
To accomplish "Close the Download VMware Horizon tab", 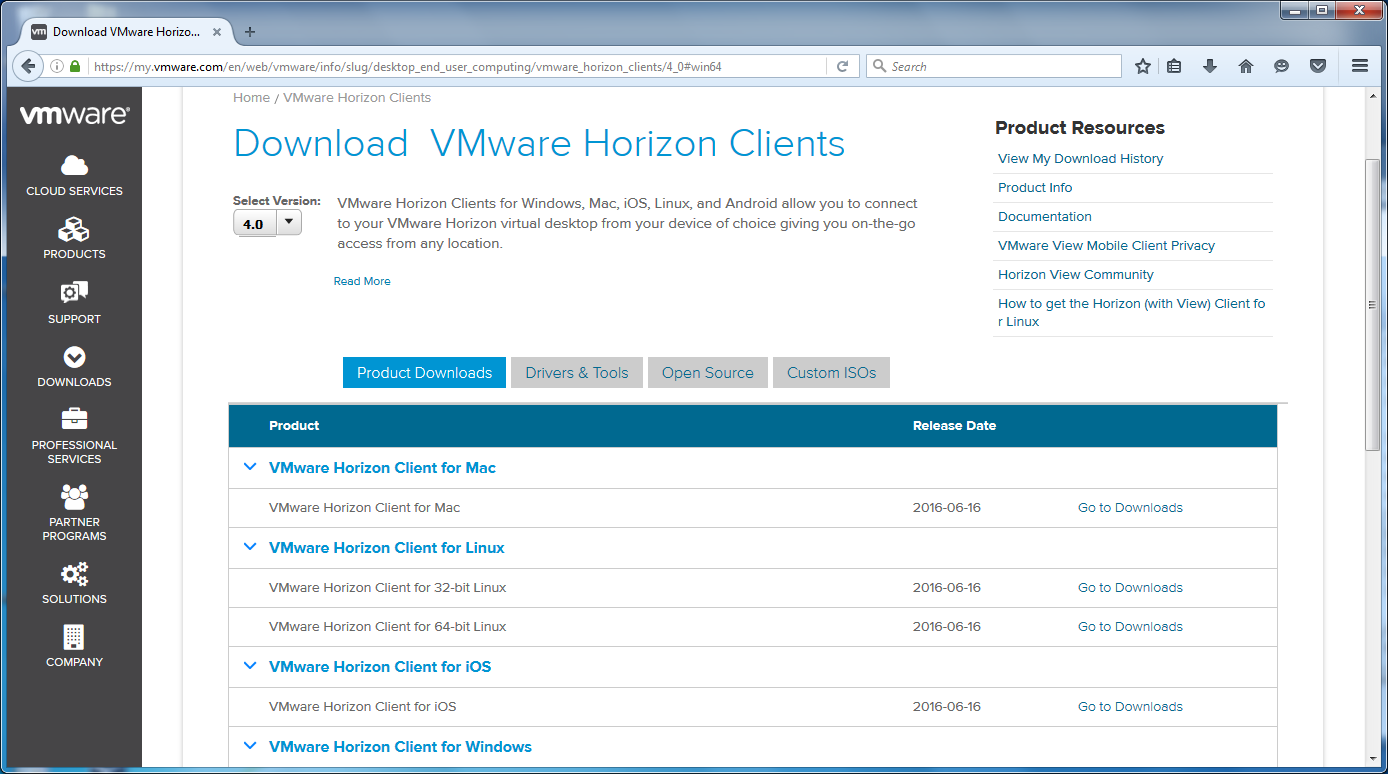I will pyautogui.click(x=217, y=31).
